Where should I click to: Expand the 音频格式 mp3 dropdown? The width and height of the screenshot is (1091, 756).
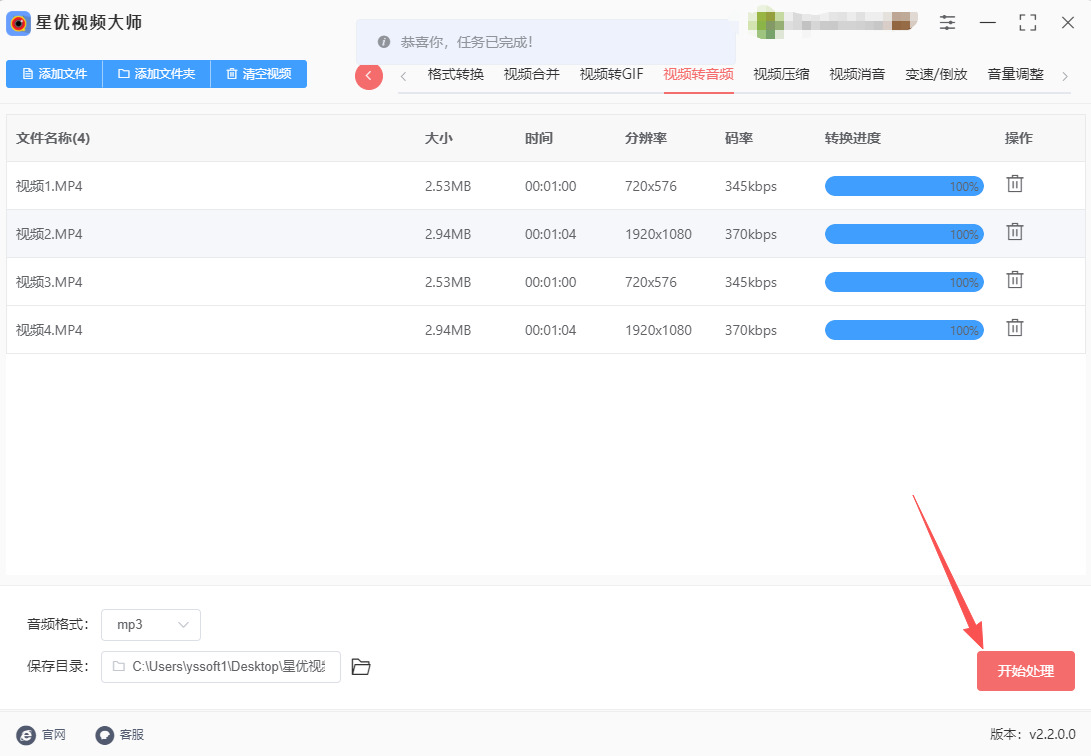152,625
